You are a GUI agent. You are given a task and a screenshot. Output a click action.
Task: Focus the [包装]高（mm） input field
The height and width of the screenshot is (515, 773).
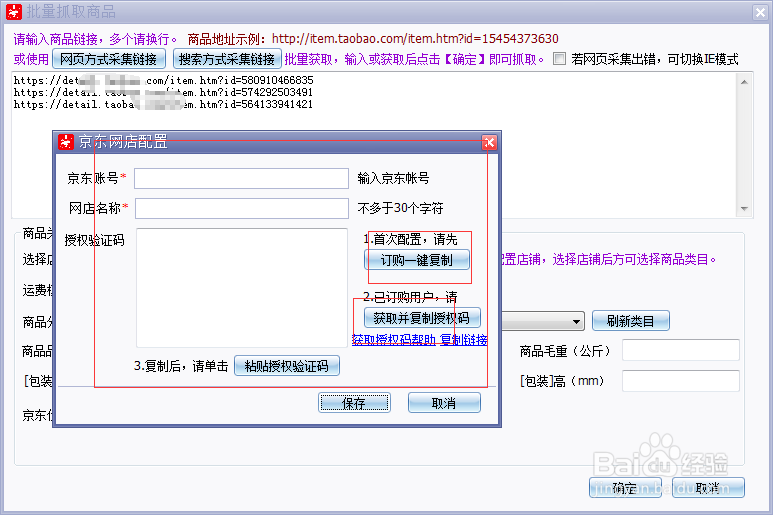[x=680, y=381]
